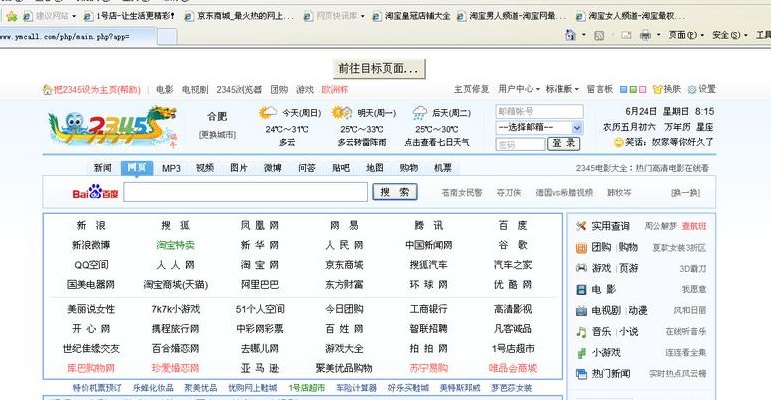Click the printer icon in command bar

point(645,35)
